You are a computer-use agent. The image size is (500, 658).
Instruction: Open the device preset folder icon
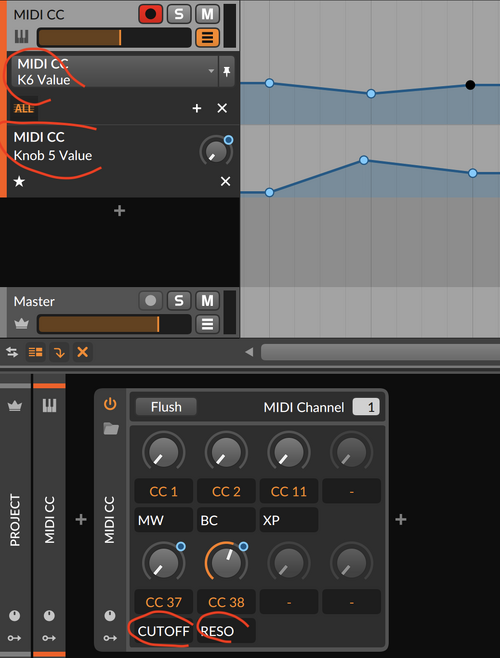[x=111, y=428]
